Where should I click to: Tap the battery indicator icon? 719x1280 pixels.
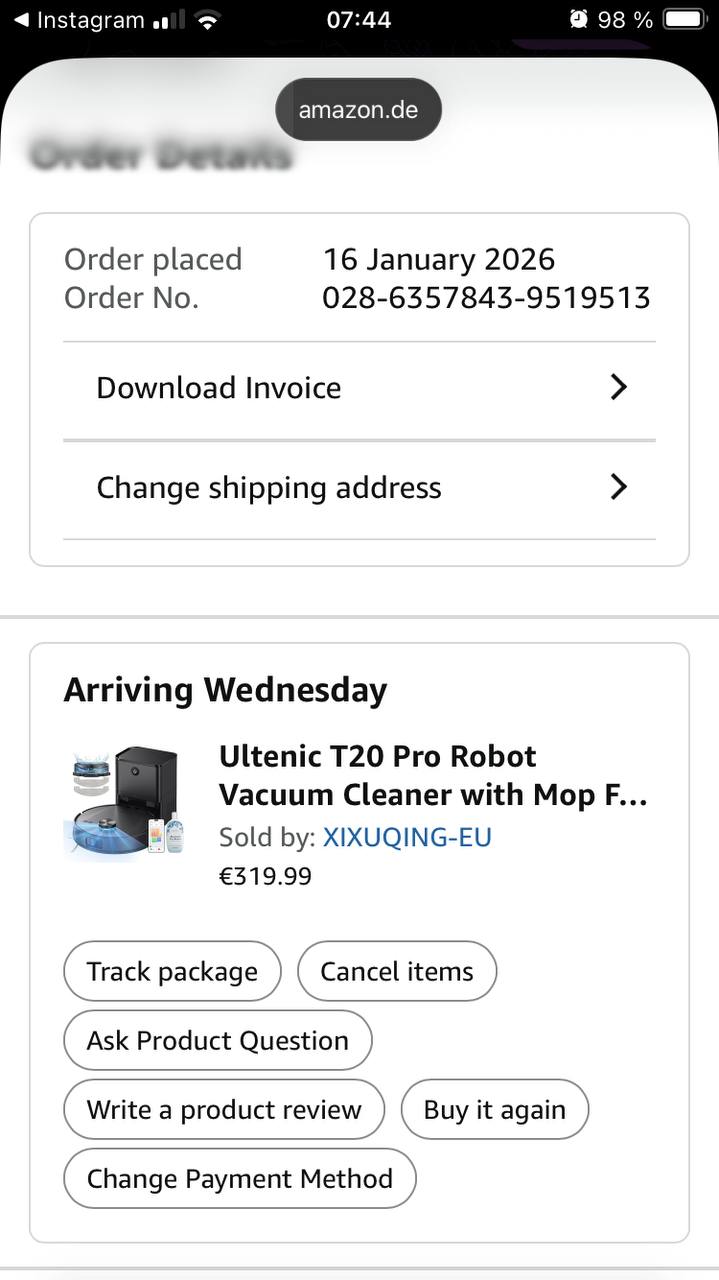click(685, 20)
